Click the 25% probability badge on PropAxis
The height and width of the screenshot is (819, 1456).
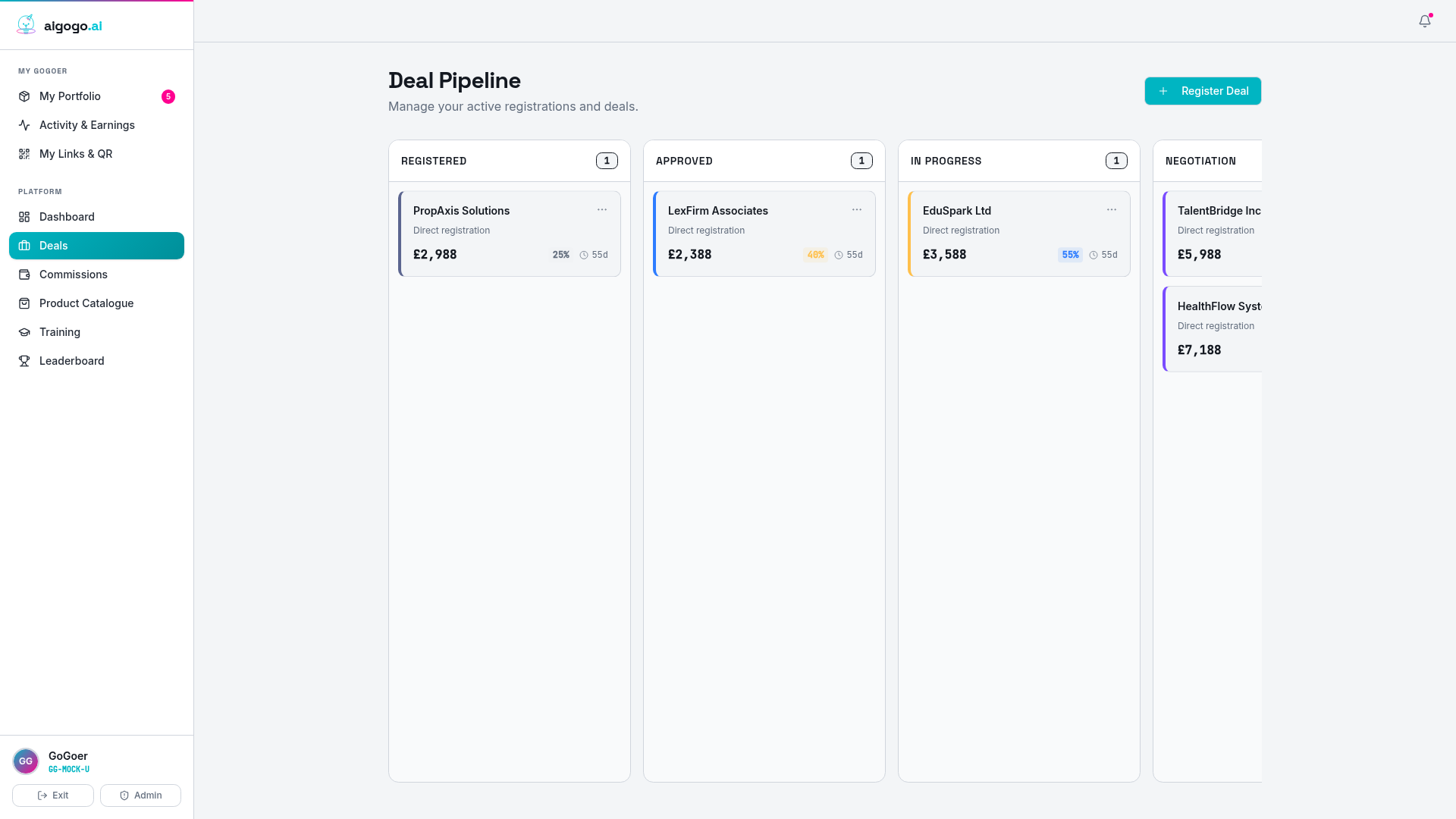[x=561, y=255]
